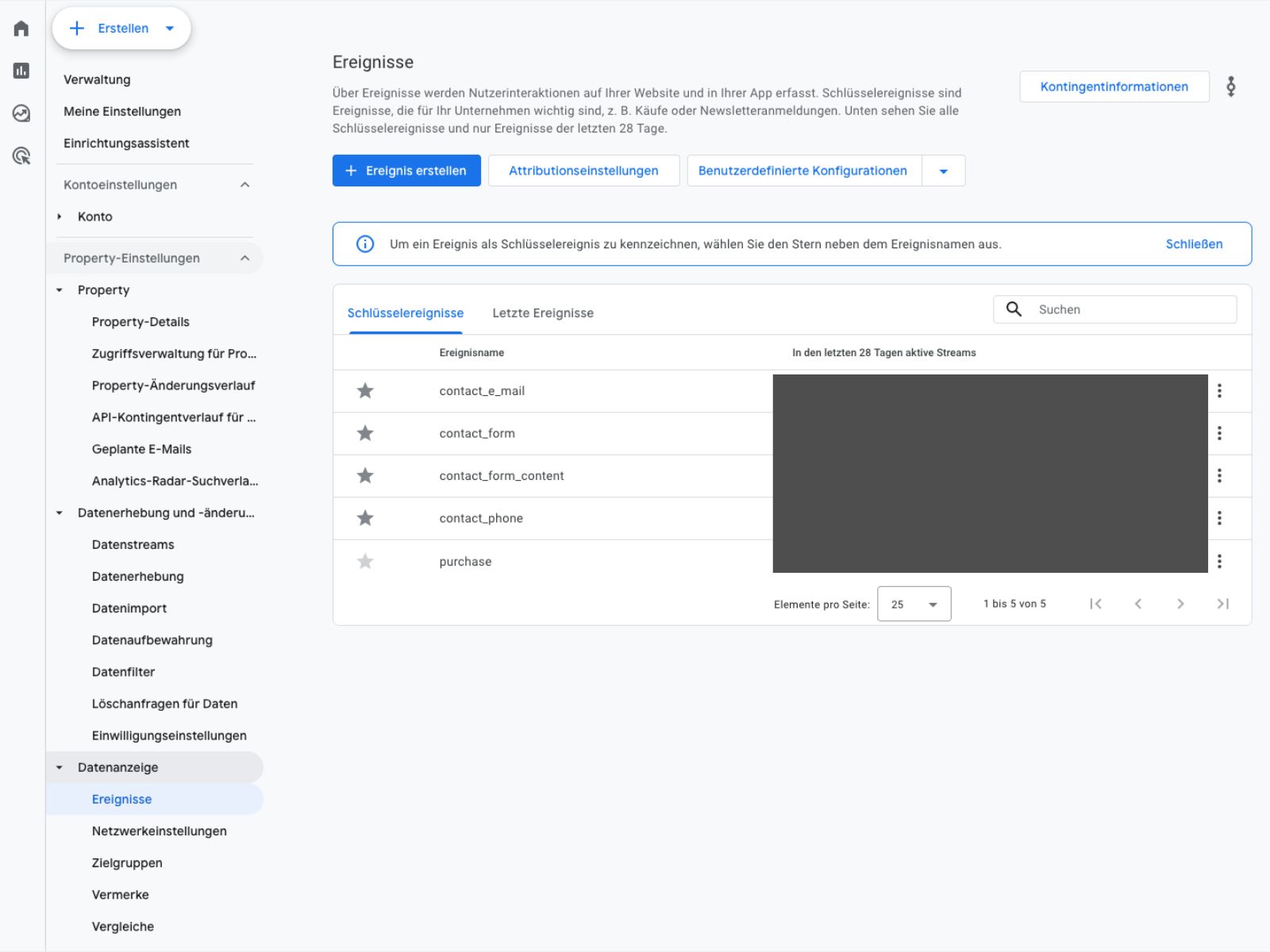The image size is (1270, 952).
Task: Open Property-Details
Action: coord(140,322)
